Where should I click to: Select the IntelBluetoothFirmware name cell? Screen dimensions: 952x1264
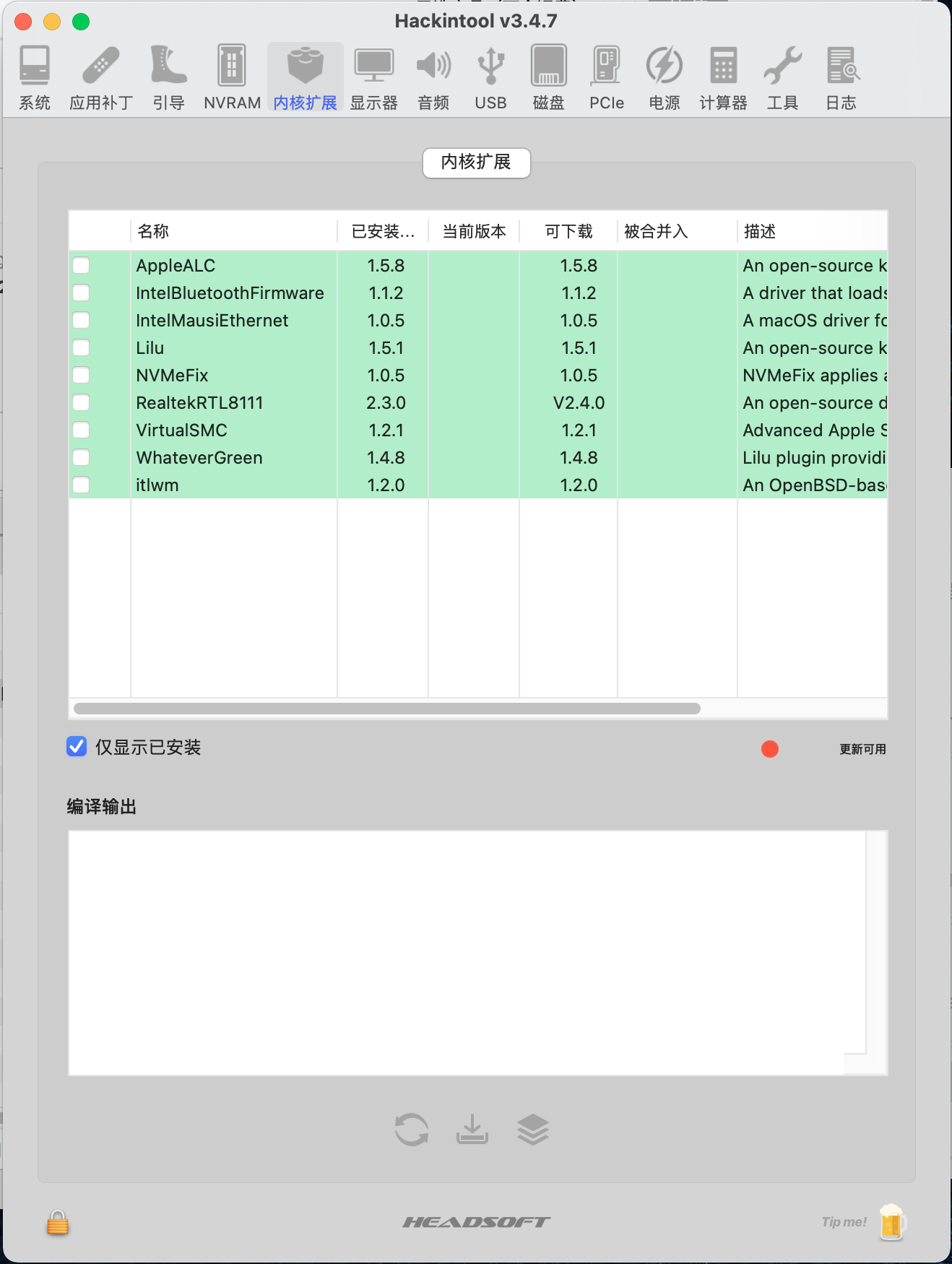(x=233, y=293)
